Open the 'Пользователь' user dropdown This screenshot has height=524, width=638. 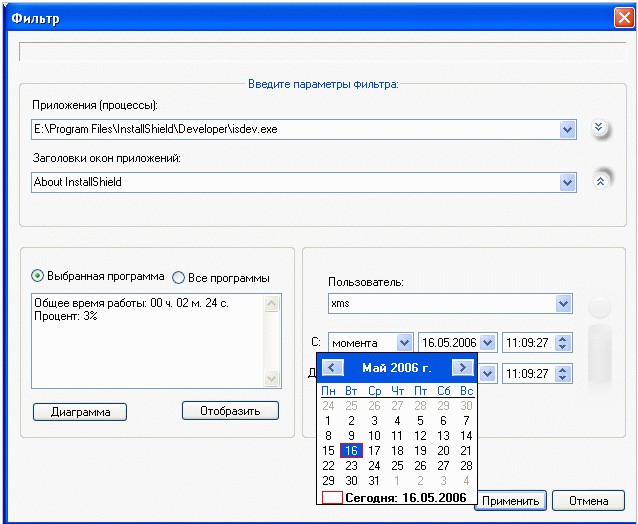(564, 303)
